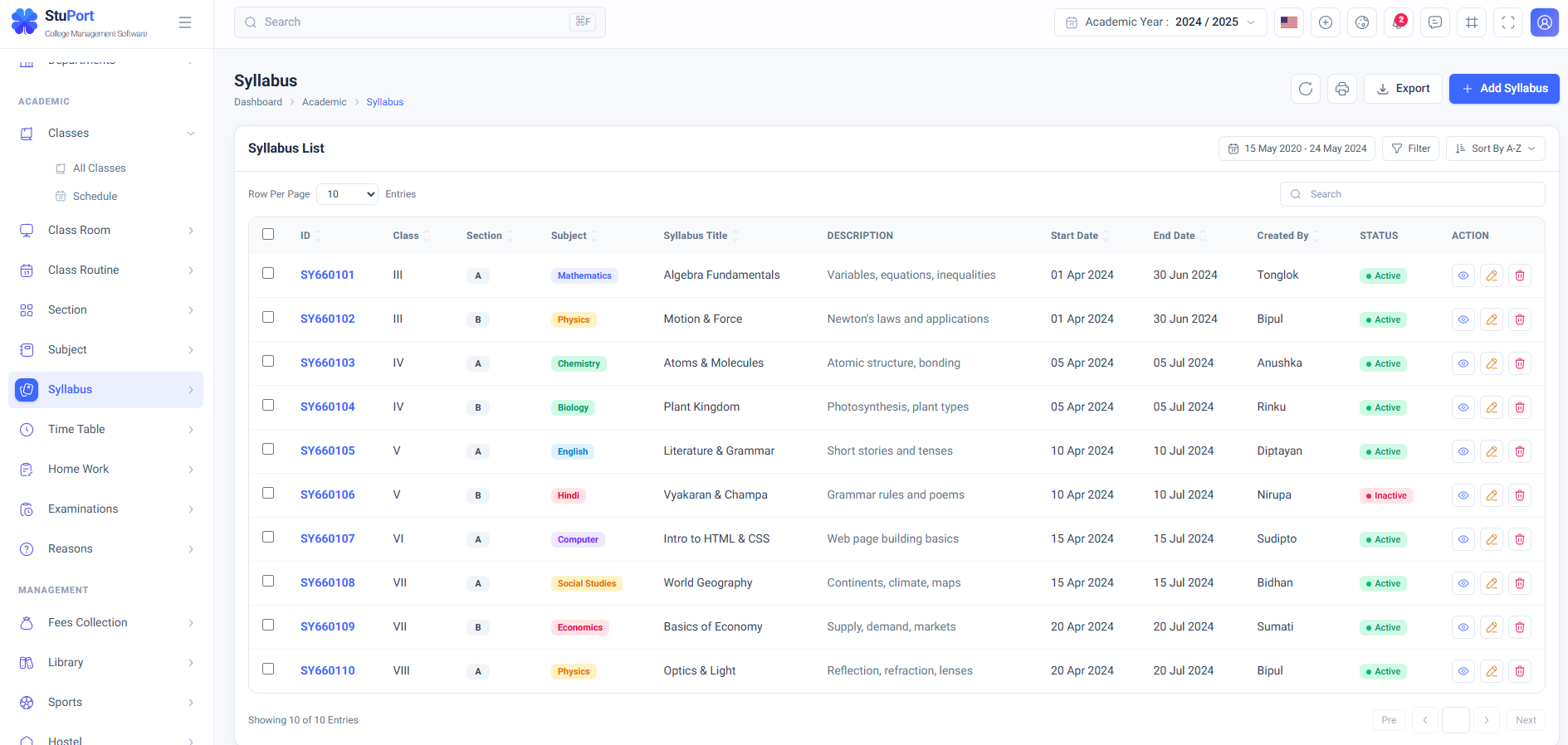
Task: Go to Time Table in the sidebar
Action: pyautogui.click(x=105, y=430)
